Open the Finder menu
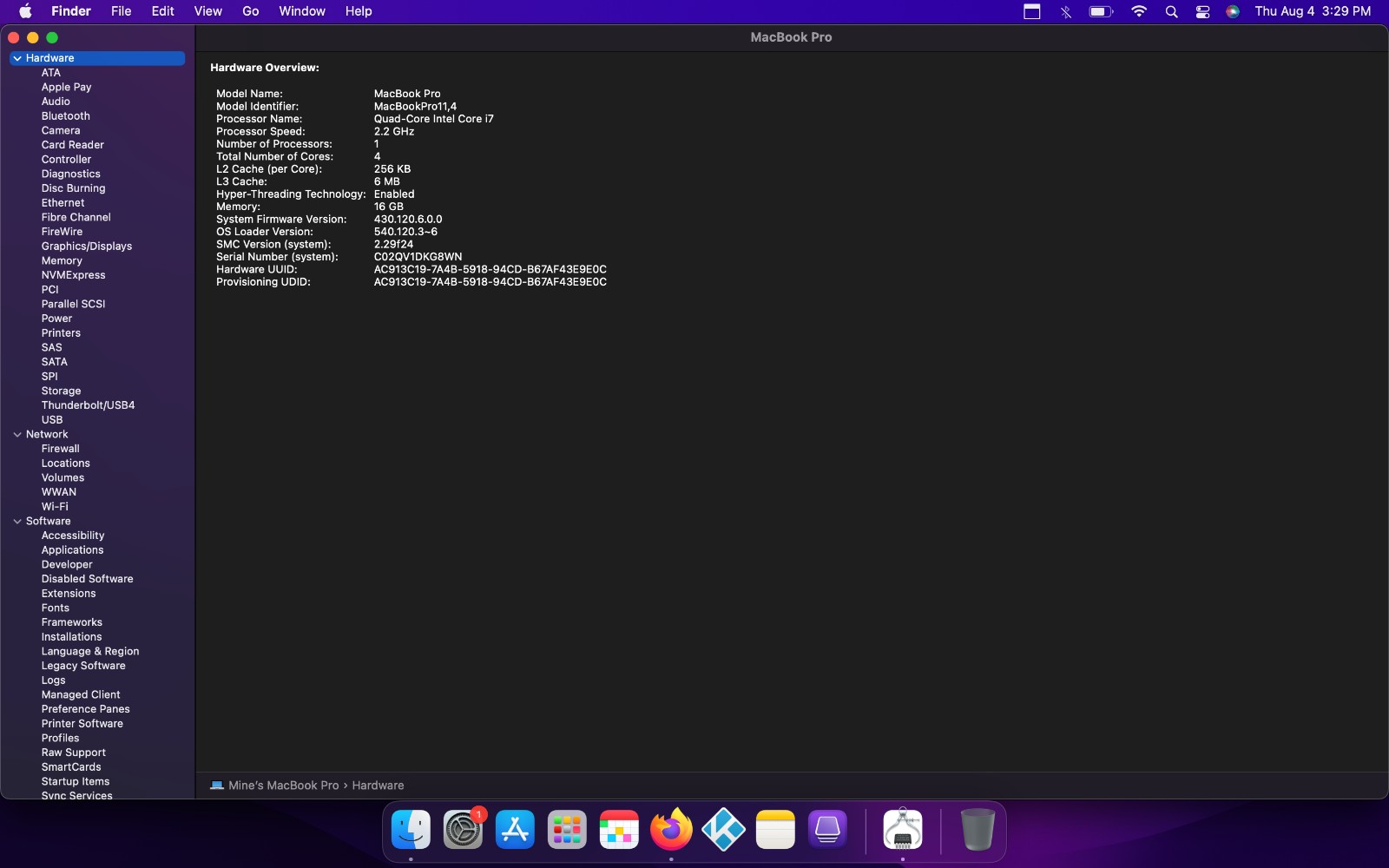Screen dimensions: 1389x868 pos(71,11)
